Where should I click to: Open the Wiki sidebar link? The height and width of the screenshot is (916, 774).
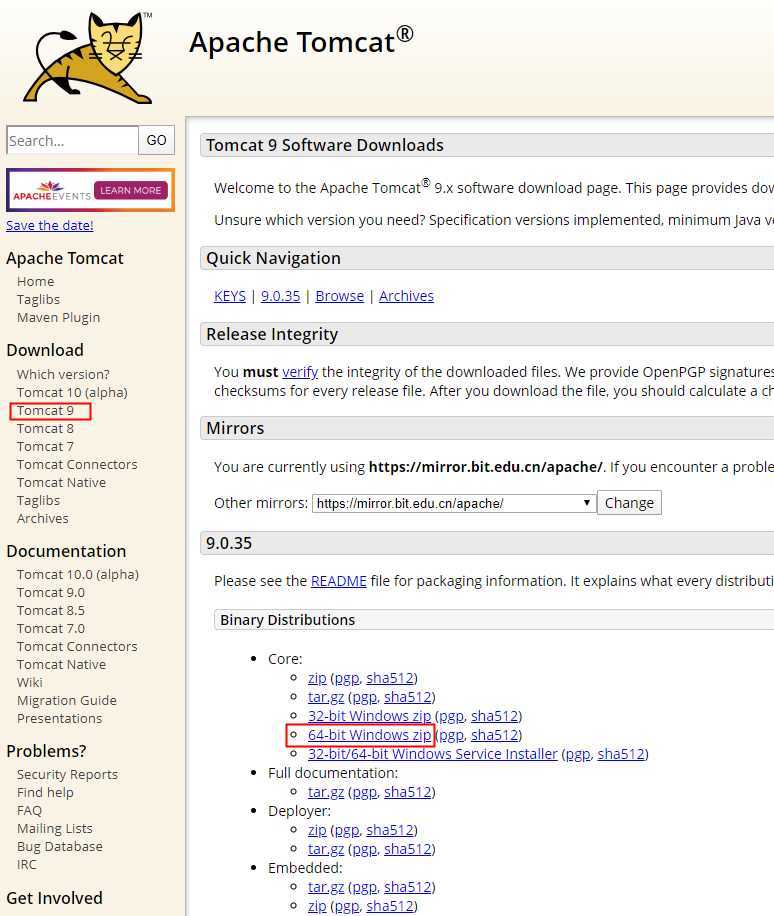coord(30,683)
